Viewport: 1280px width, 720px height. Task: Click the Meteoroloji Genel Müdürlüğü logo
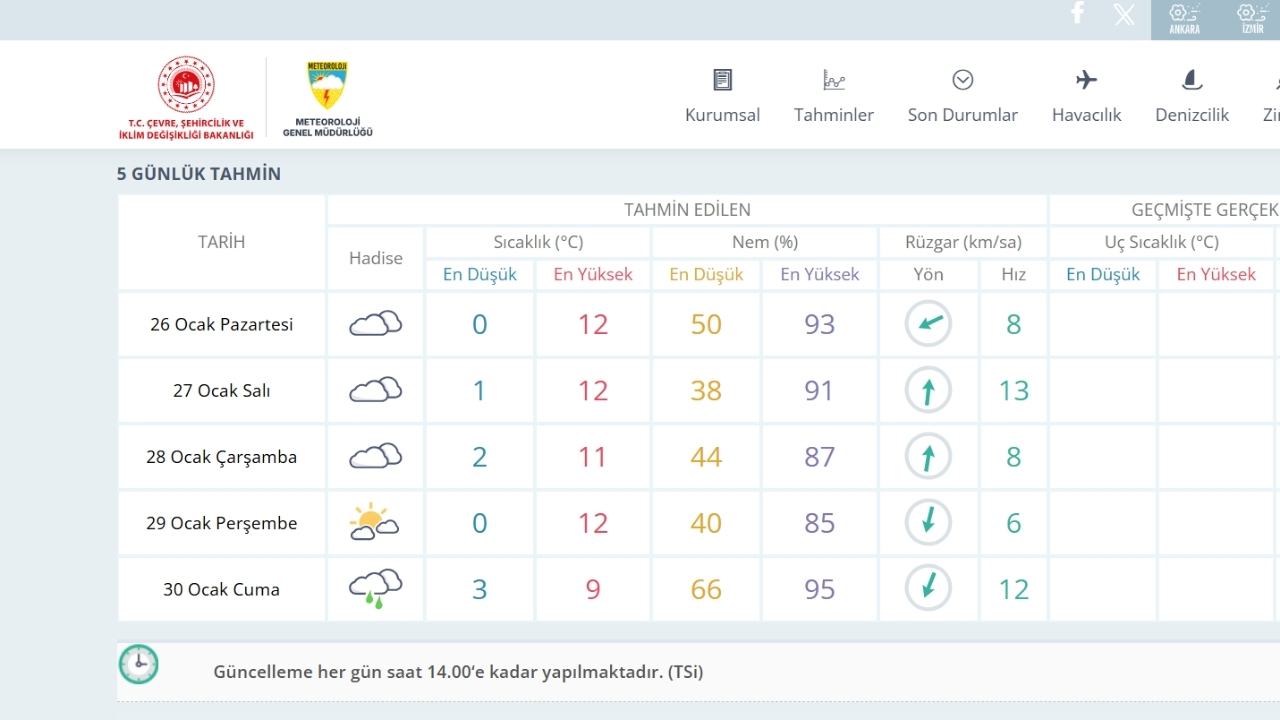coord(327,98)
